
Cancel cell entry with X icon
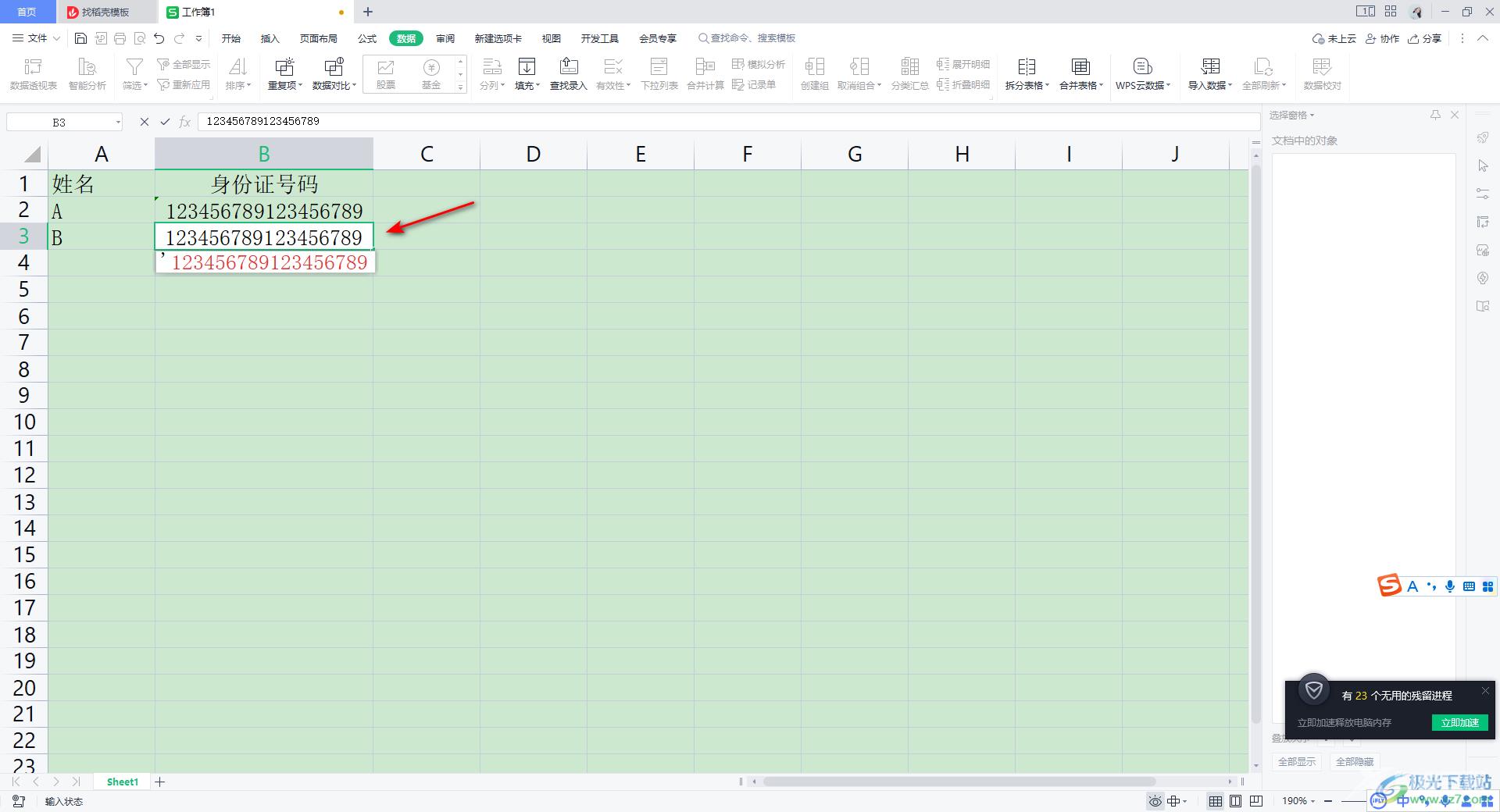click(x=144, y=122)
